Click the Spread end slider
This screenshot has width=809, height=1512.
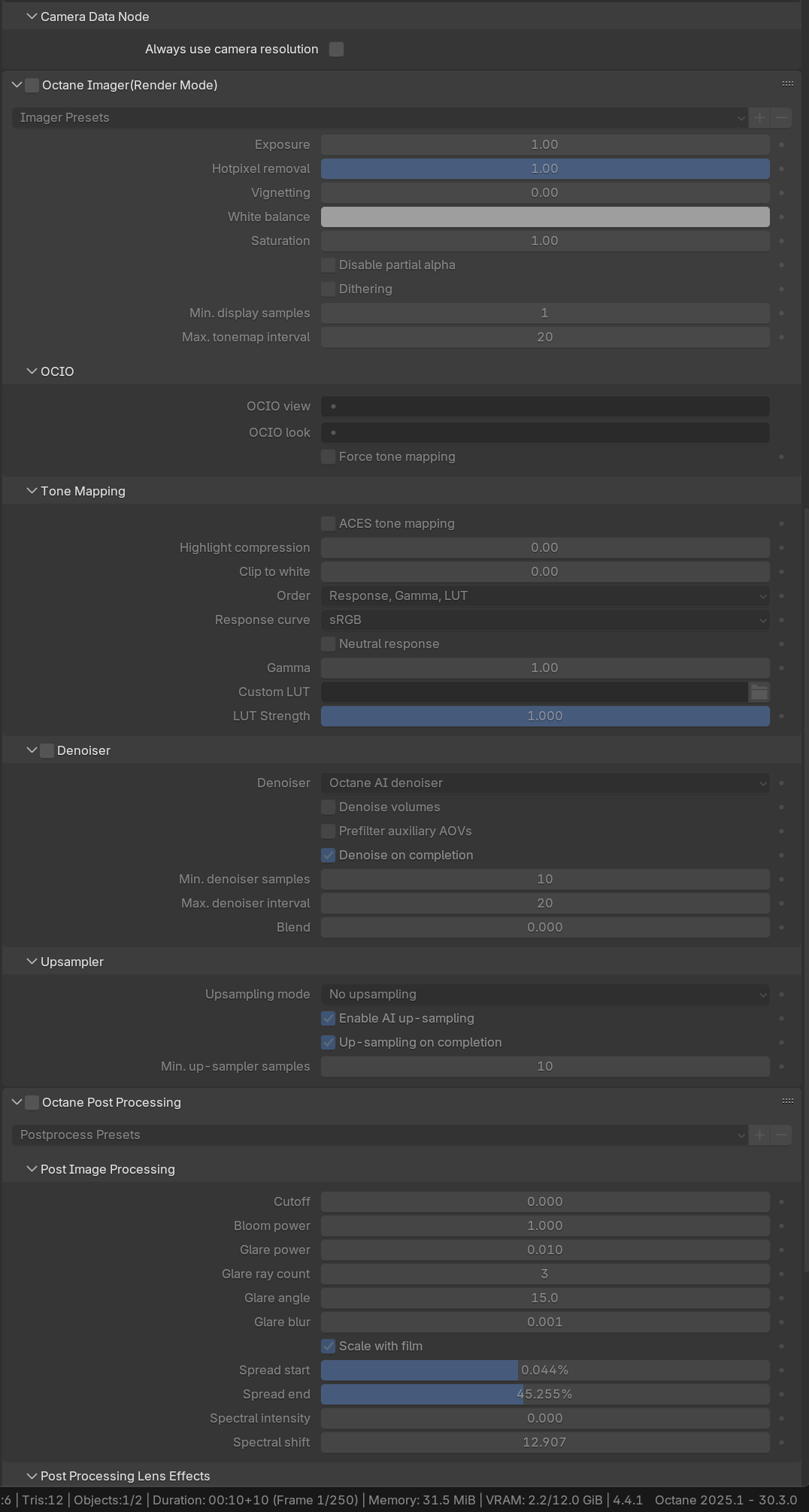point(545,1394)
